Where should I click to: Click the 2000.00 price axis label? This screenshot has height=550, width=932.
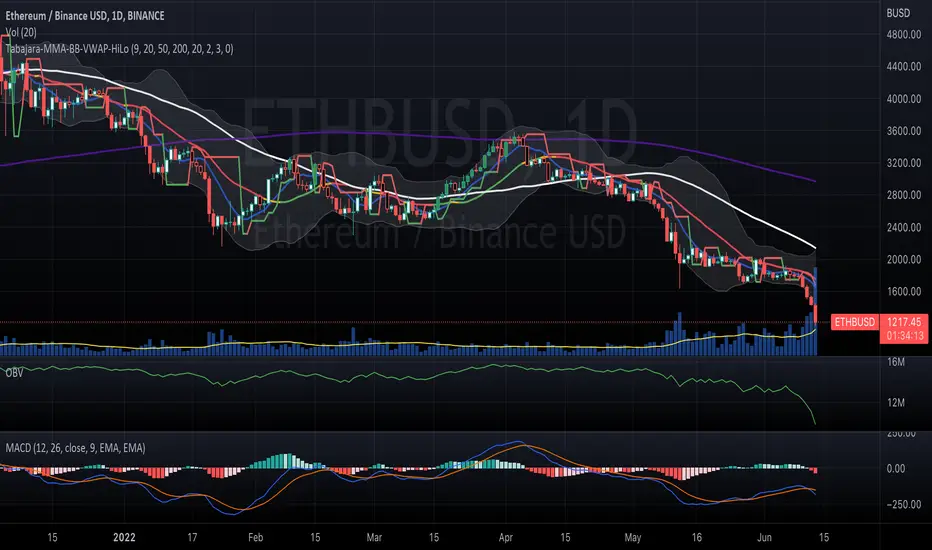tap(903, 259)
